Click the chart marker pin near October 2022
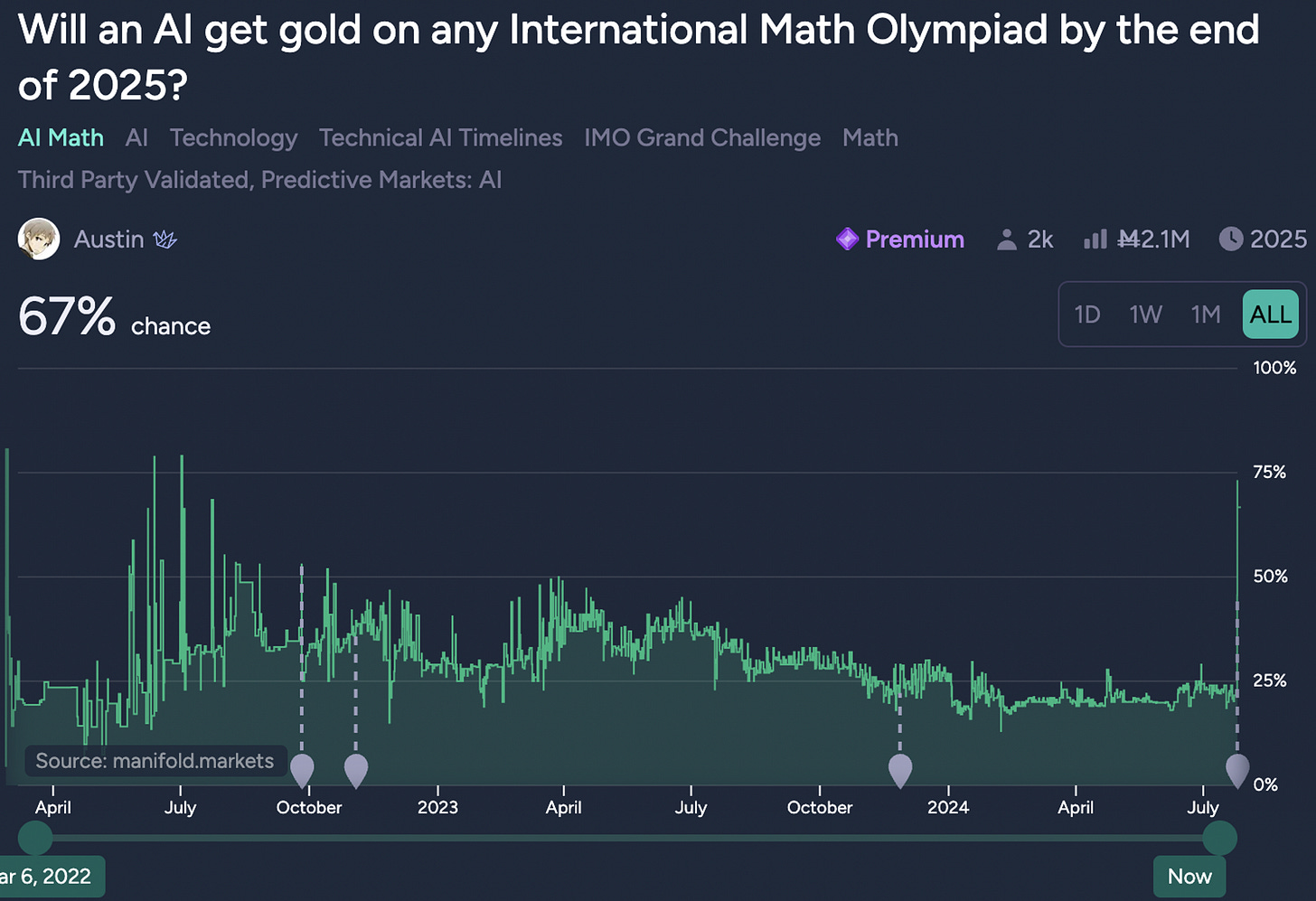The image size is (1316, 901). [302, 770]
